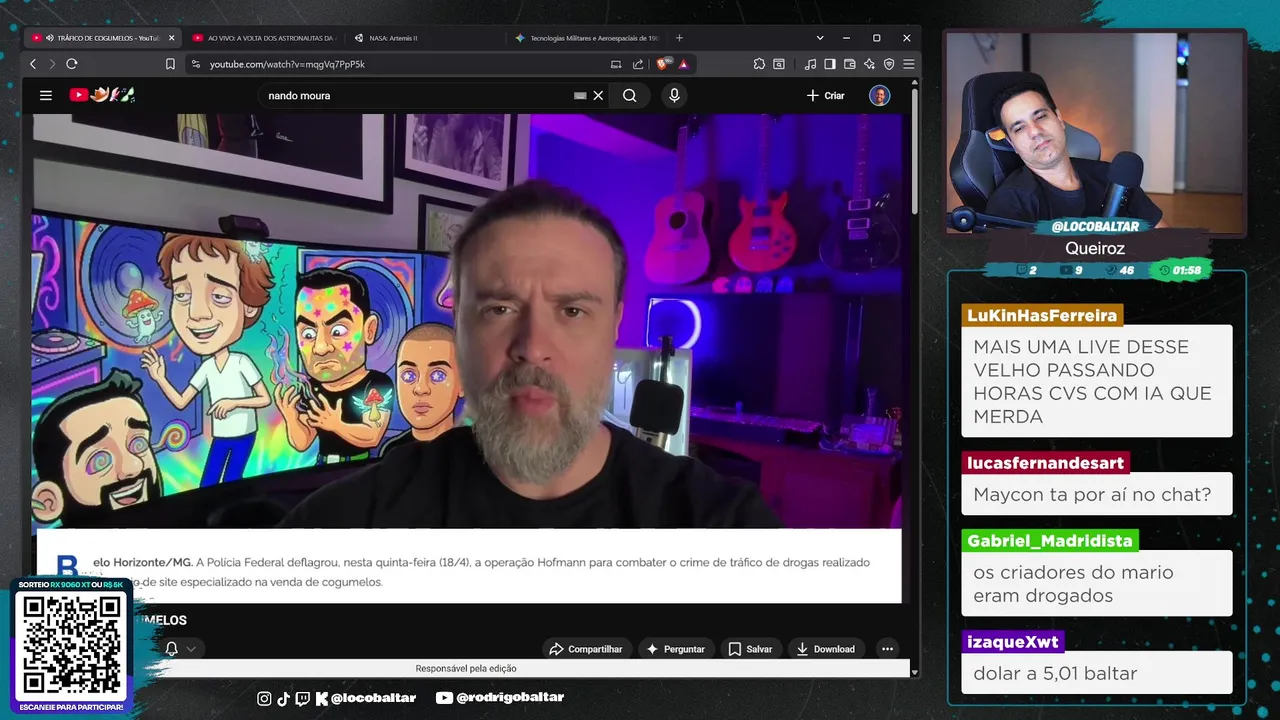Switch to Tecnologias Militares e Aeroespaciais tab
Viewport: 1280px width, 720px height.
click(x=585, y=38)
